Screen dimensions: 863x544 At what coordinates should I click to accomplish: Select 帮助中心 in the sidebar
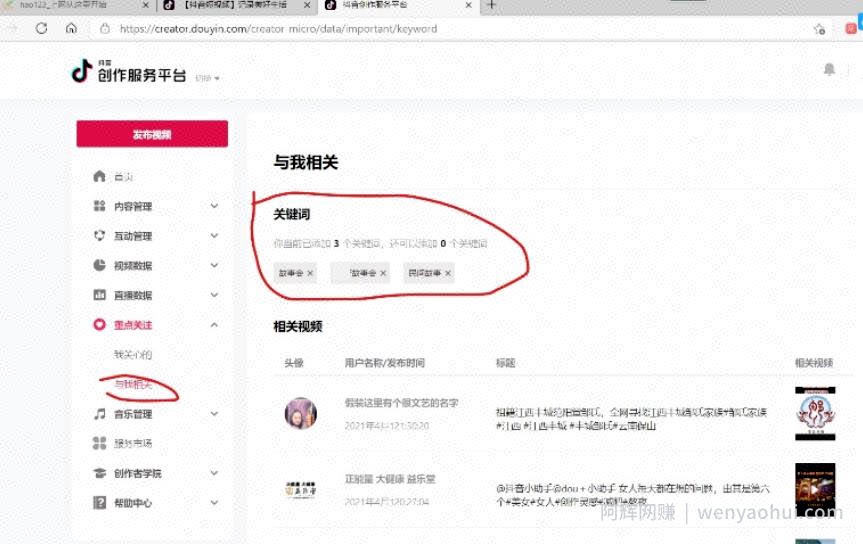click(133, 503)
